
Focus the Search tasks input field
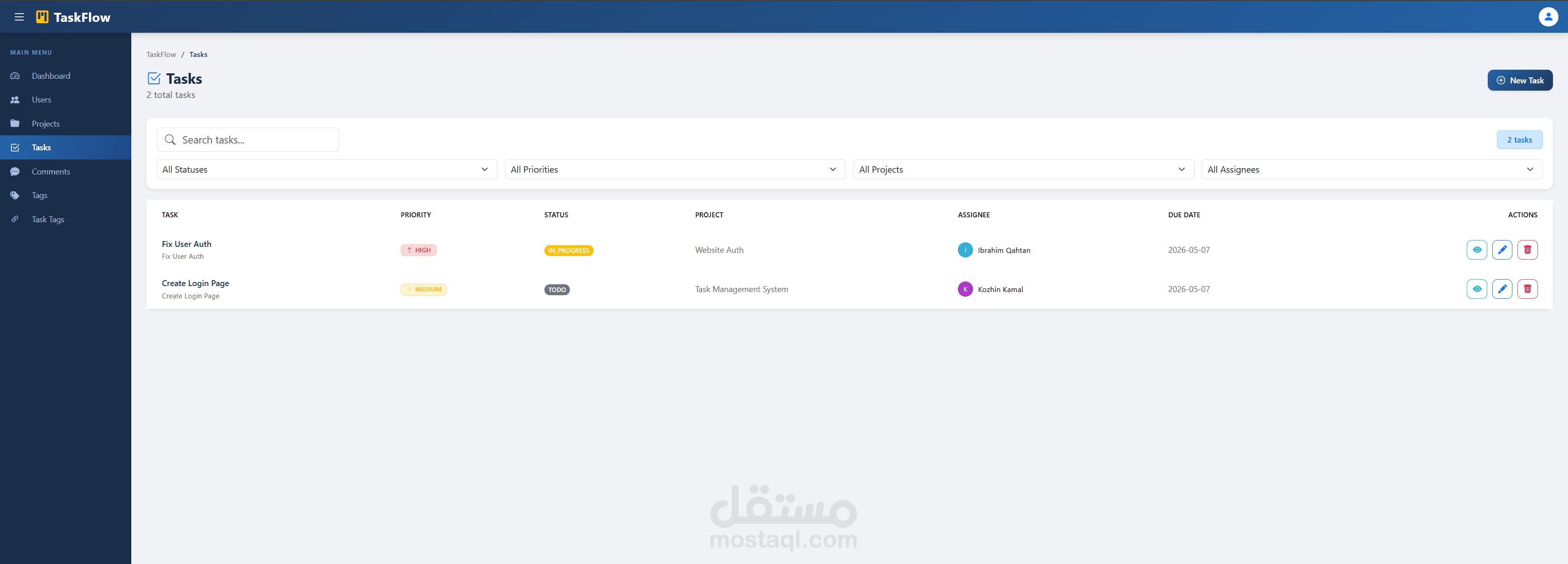click(x=248, y=140)
